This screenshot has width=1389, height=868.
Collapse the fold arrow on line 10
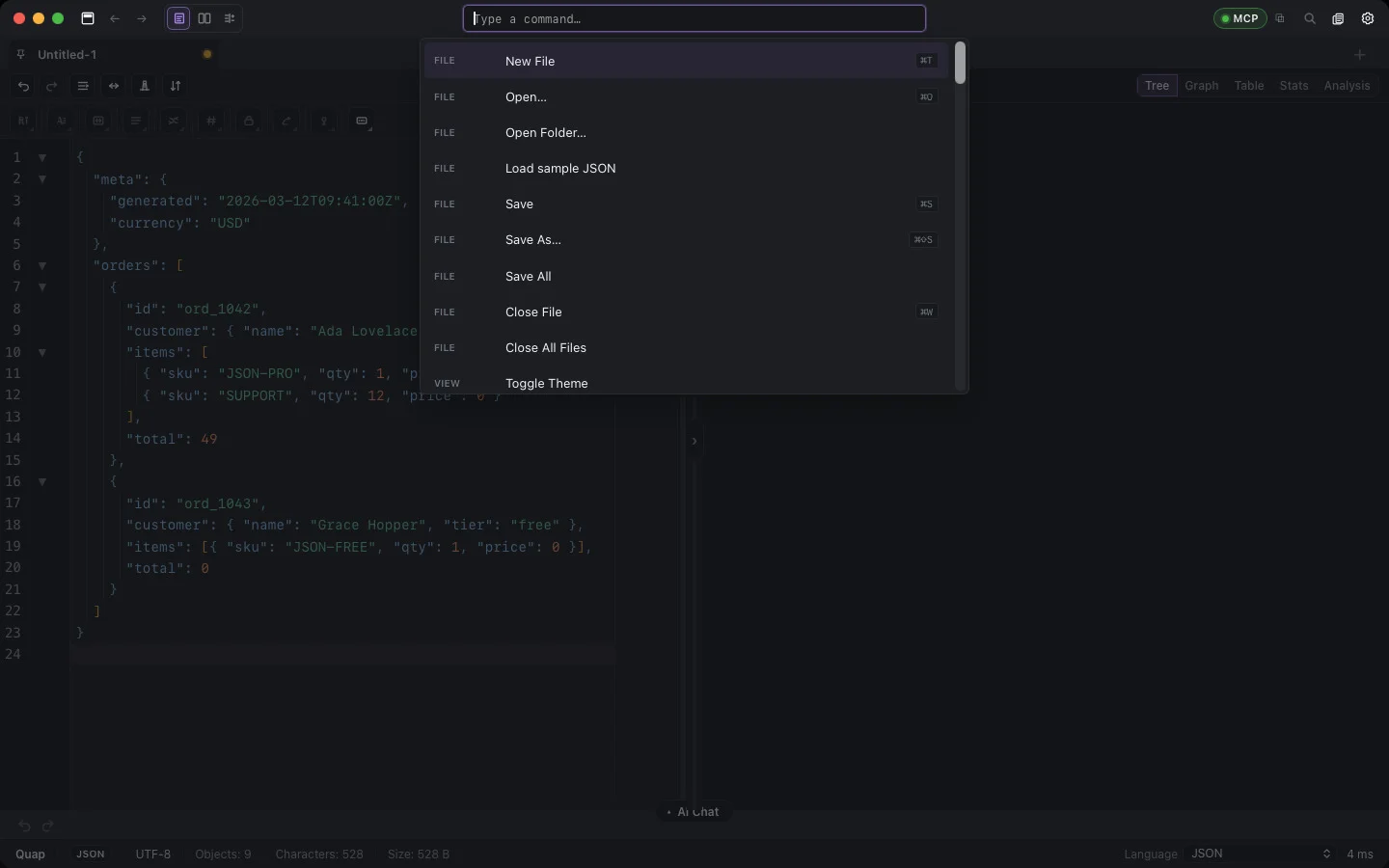click(x=42, y=353)
